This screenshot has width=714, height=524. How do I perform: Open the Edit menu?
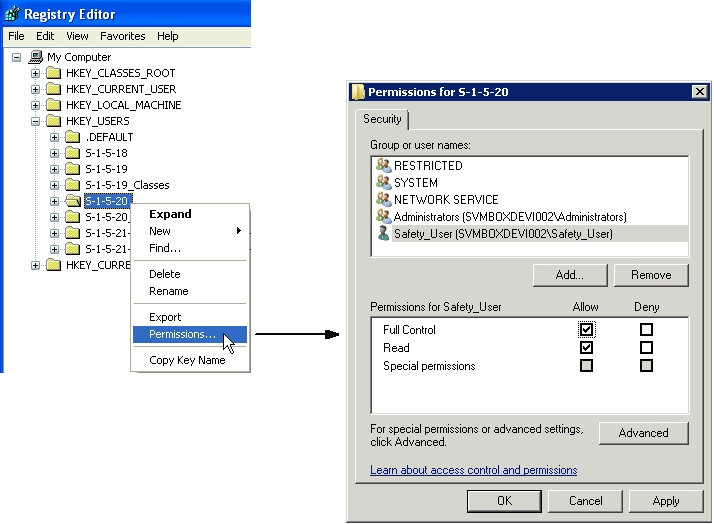click(45, 36)
